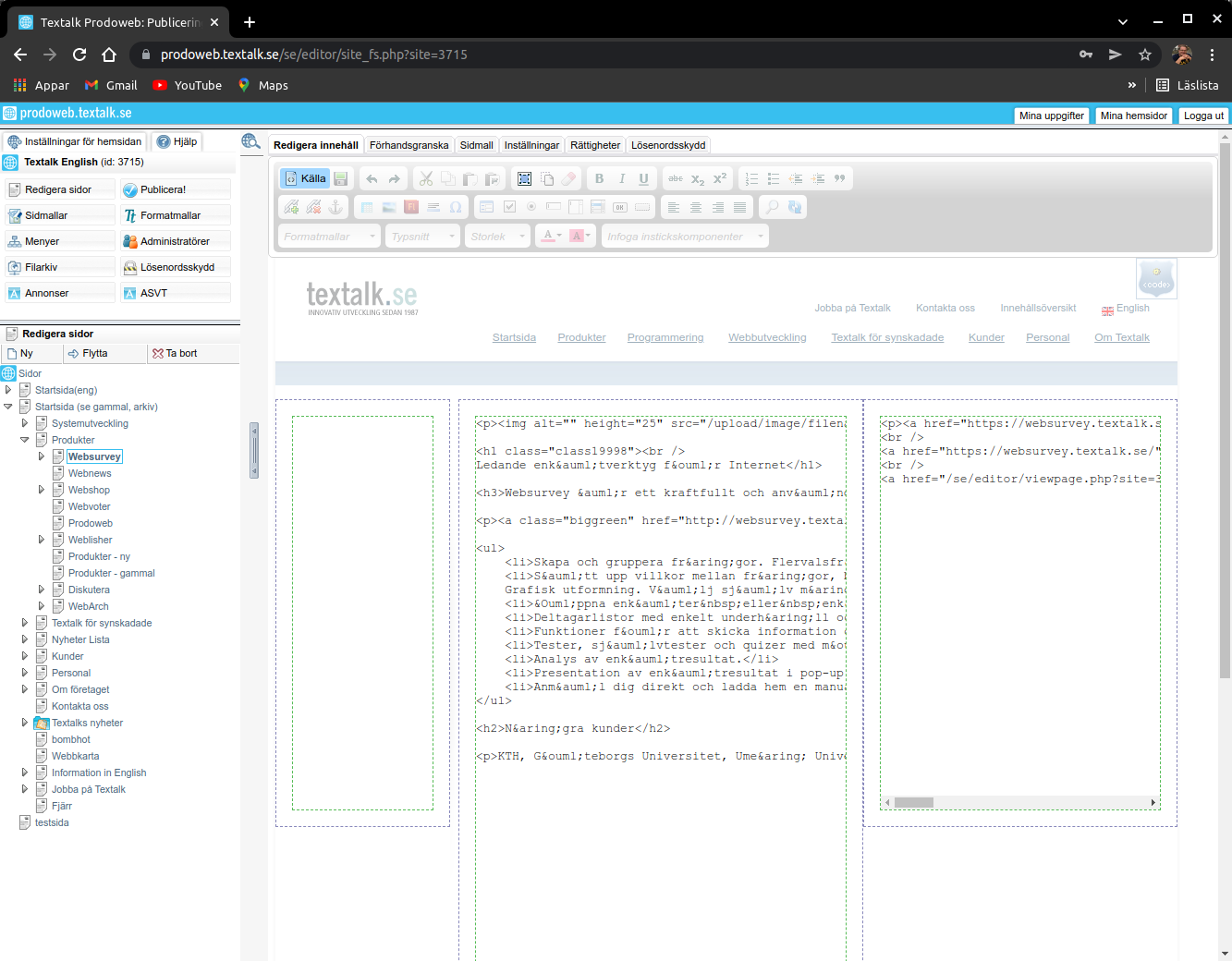Open Mina hemsidor
The image size is (1232, 961).
pos(1133,116)
